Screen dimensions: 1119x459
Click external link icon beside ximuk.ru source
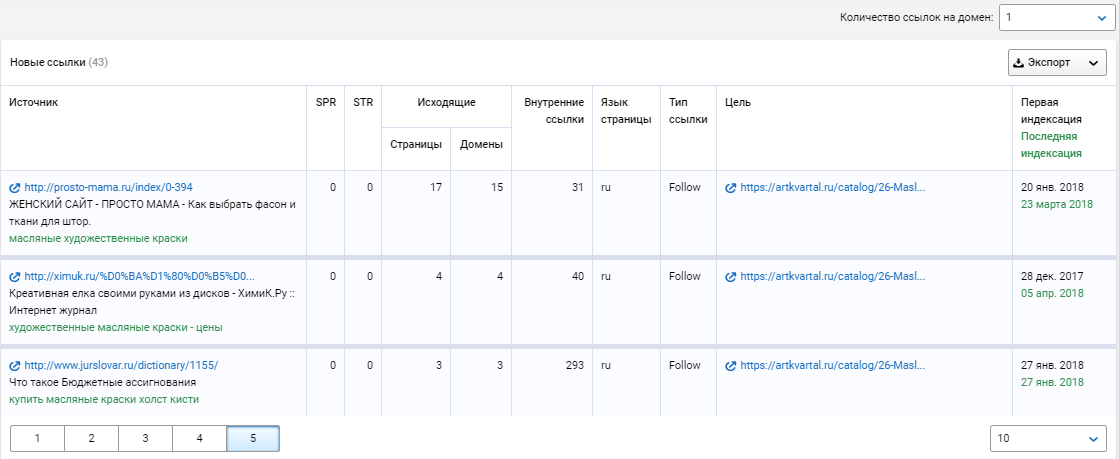(x=14, y=276)
